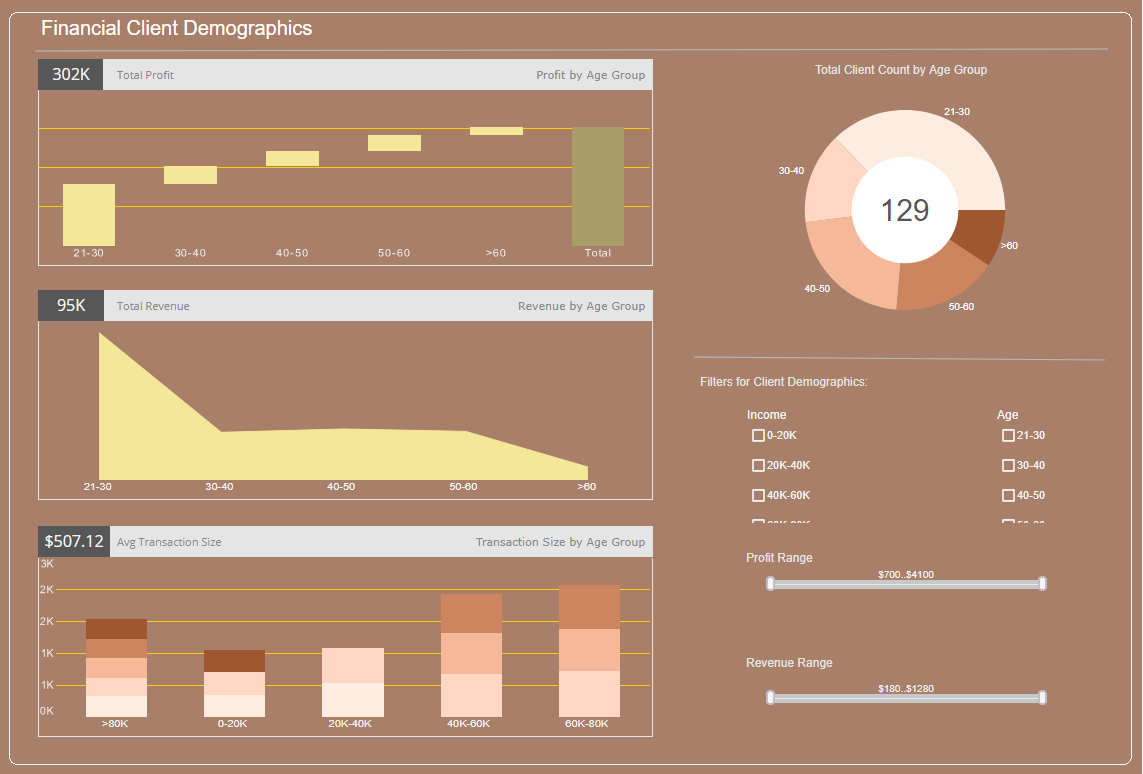Screen dimensions: 1143x774
Task: Click the 50-60 bar in Profit by Age Group
Action: click(x=394, y=142)
